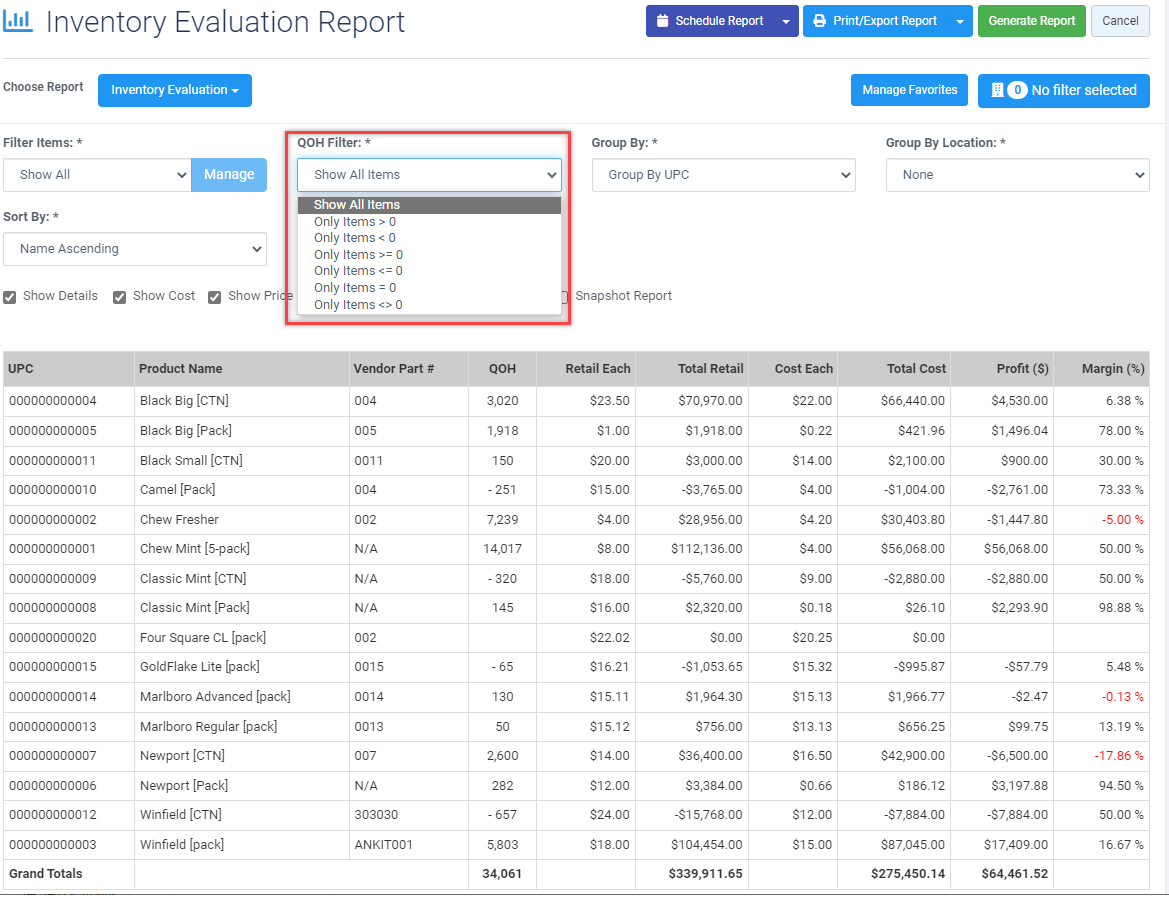The image size is (1169, 897).
Task: Toggle the Show Details checkbox
Action: point(10,298)
